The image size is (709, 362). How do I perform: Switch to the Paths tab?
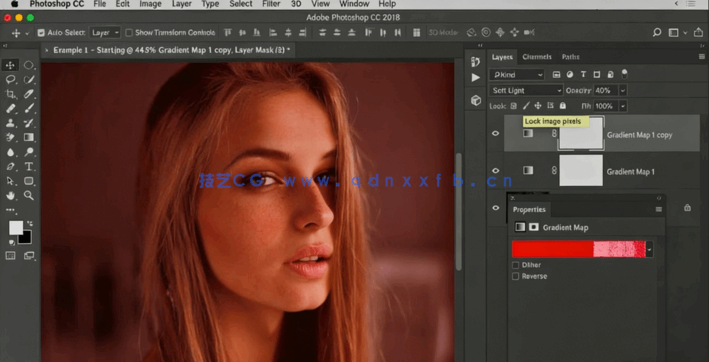(571, 57)
